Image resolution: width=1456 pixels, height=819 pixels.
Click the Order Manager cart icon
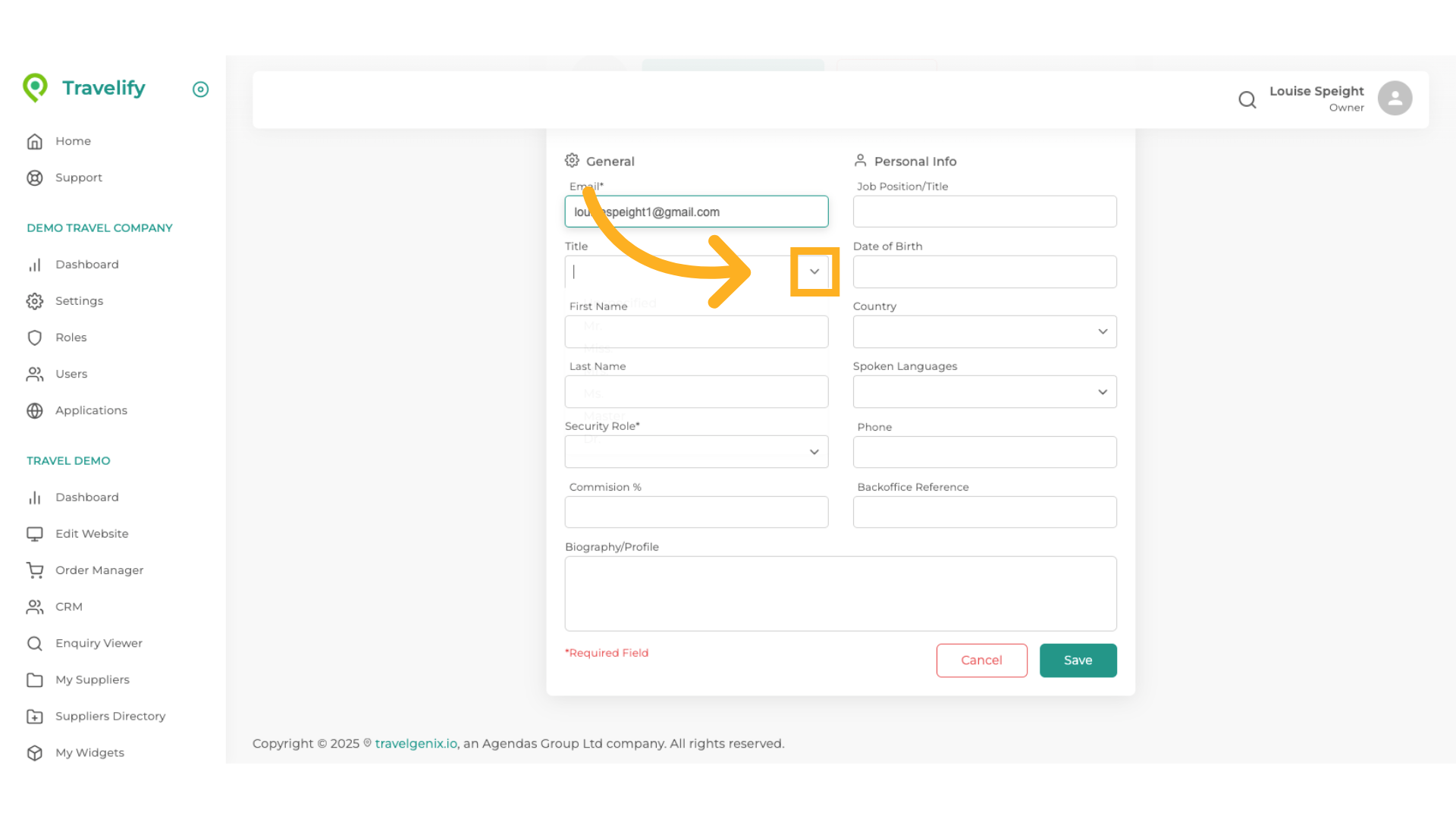click(35, 570)
